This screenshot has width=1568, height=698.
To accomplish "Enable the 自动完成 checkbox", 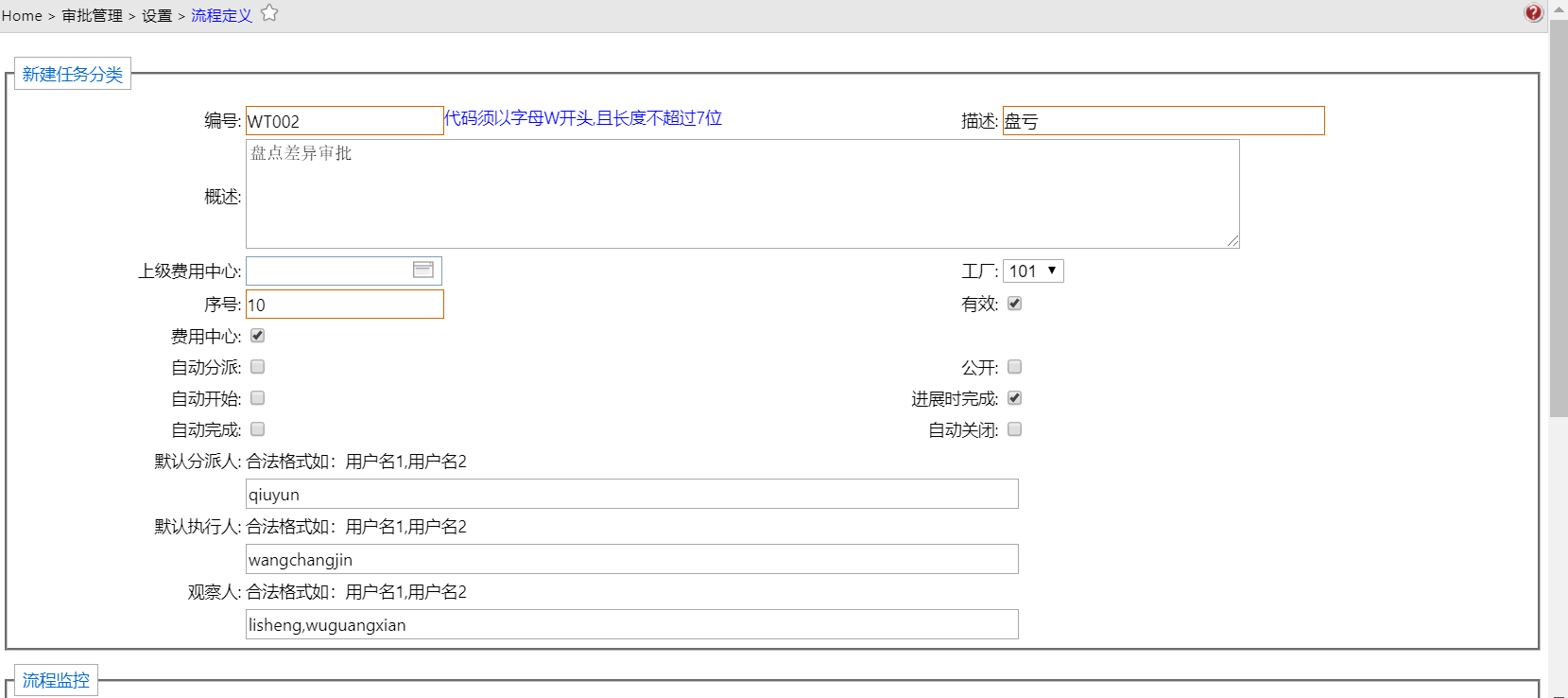I will (257, 429).
